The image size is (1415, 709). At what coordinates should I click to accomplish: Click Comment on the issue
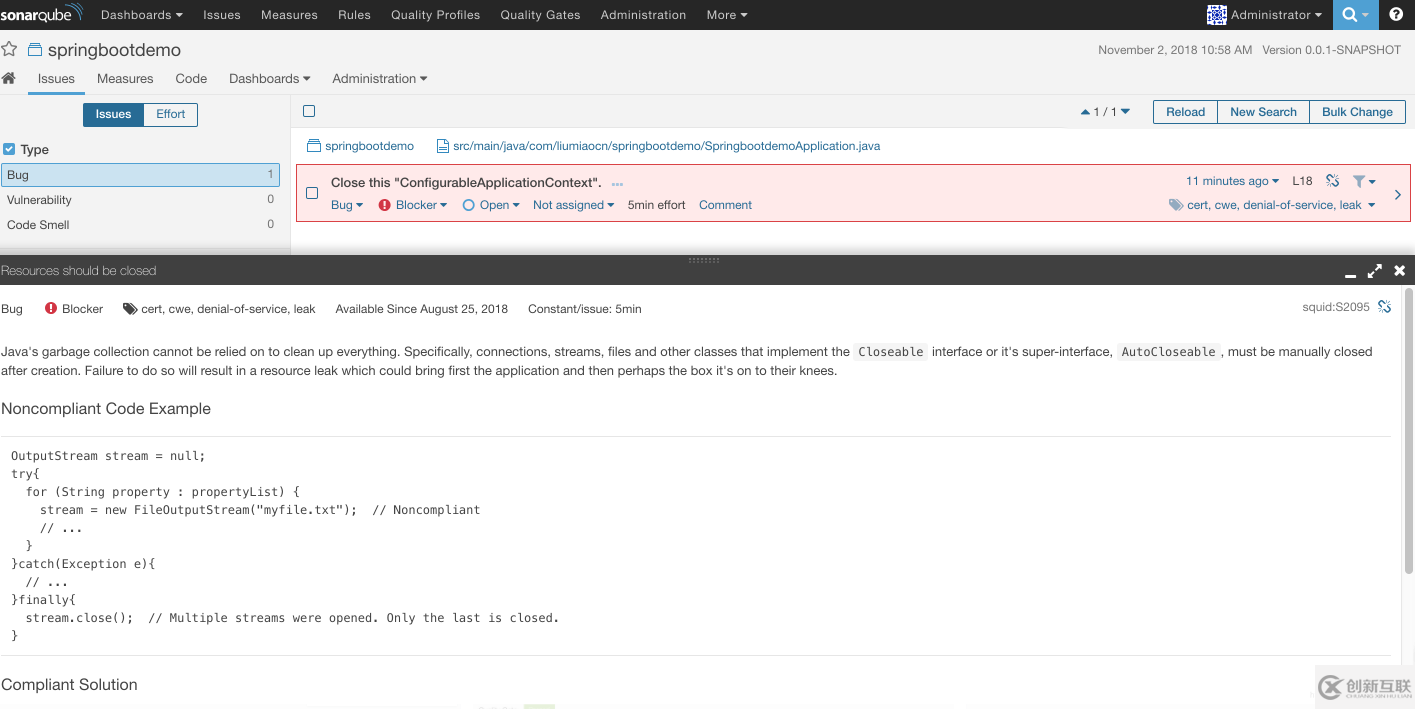725,205
